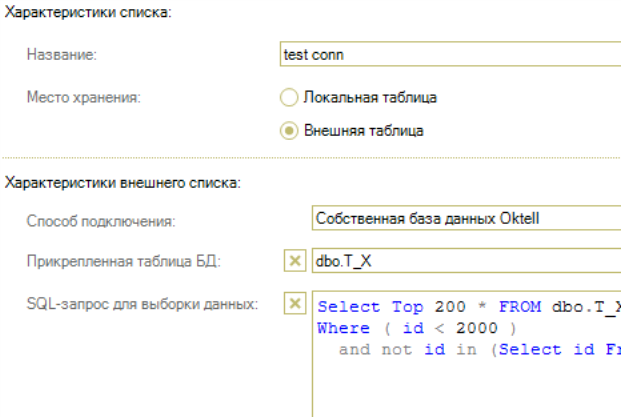
Task: Select the "Локальная таблица" radio button
Action: click(289, 98)
